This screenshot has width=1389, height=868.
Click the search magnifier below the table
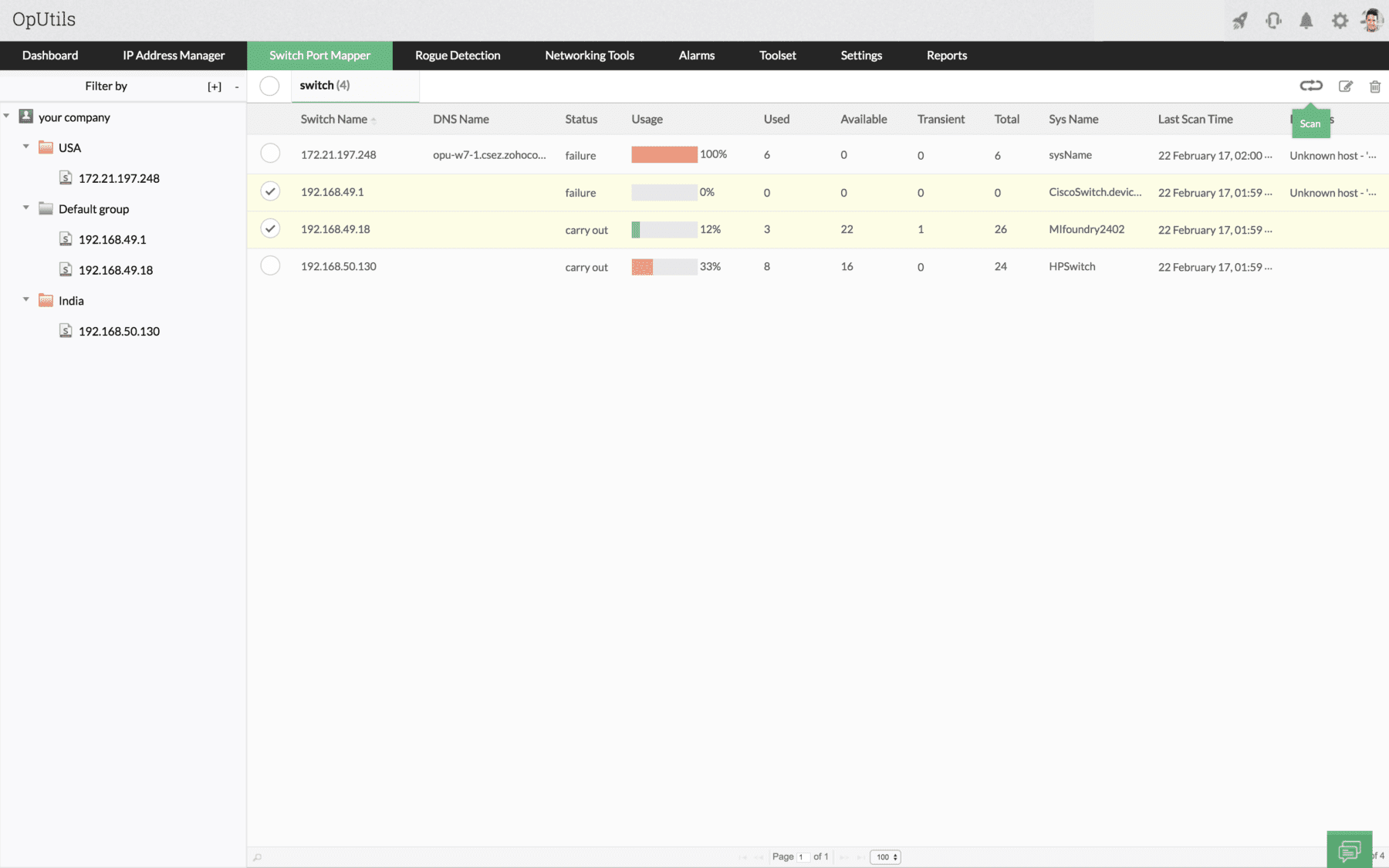point(258,857)
